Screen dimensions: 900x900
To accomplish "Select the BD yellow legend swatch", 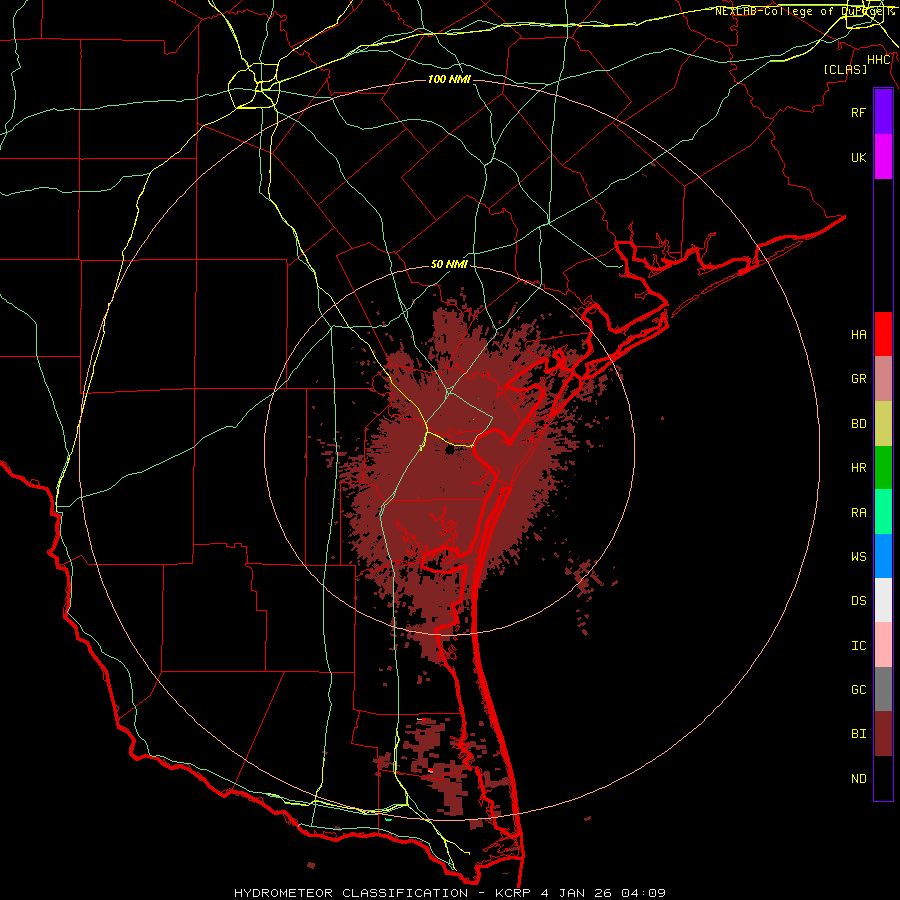I will point(883,424).
